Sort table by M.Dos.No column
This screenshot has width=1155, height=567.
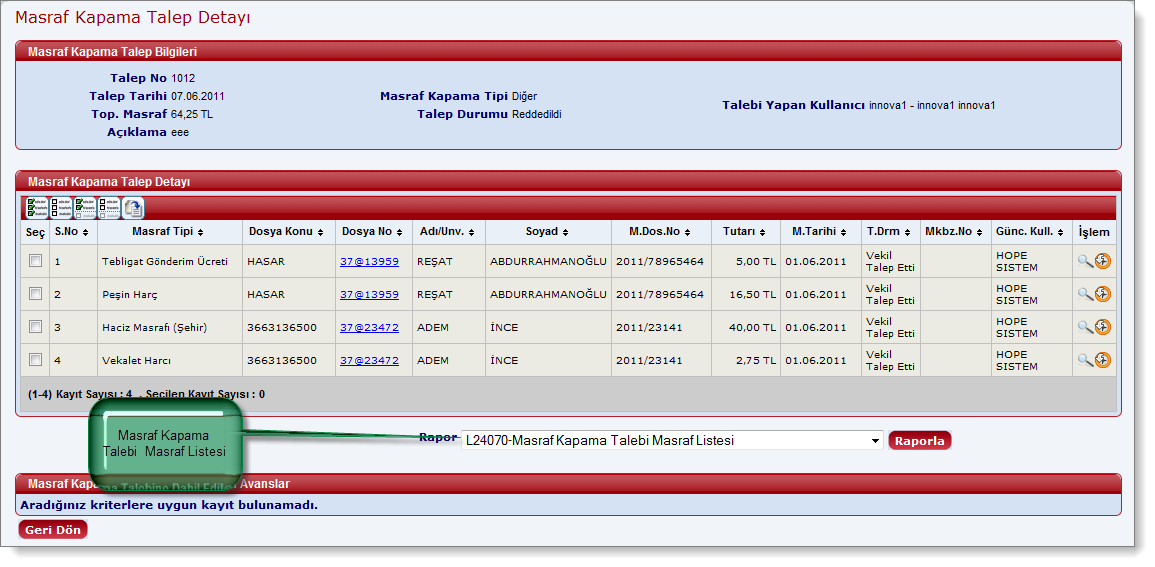pyautogui.click(x=659, y=232)
